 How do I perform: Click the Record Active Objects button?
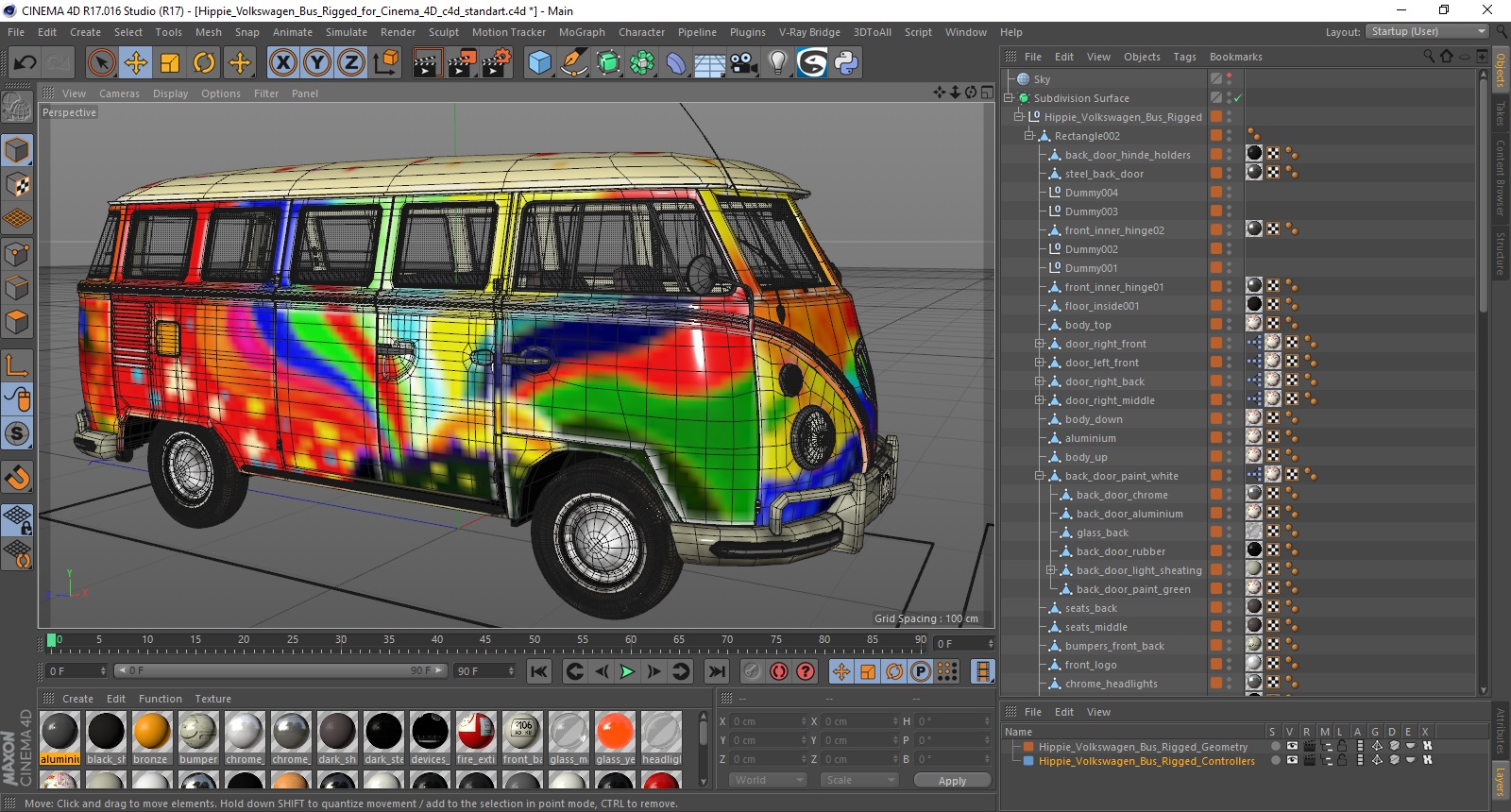point(752,671)
